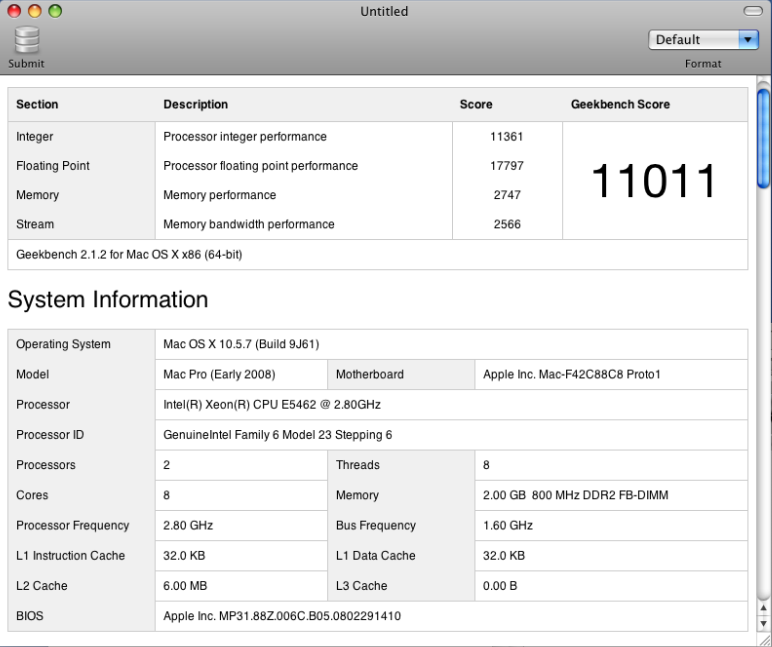
Task: Click the Threads label
Action: [357, 465]
